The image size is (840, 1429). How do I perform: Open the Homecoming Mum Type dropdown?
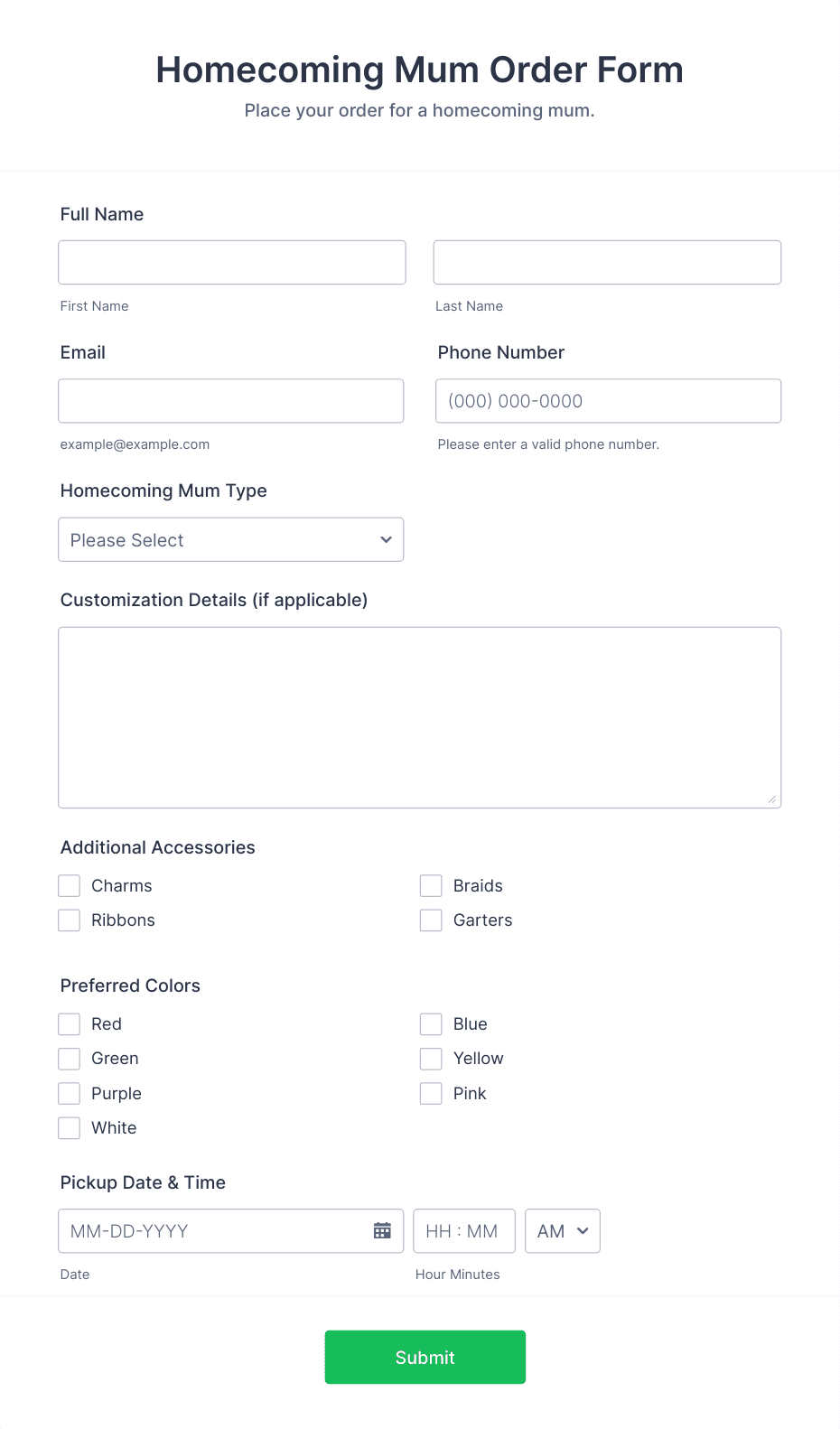click(x=230, y=539)
